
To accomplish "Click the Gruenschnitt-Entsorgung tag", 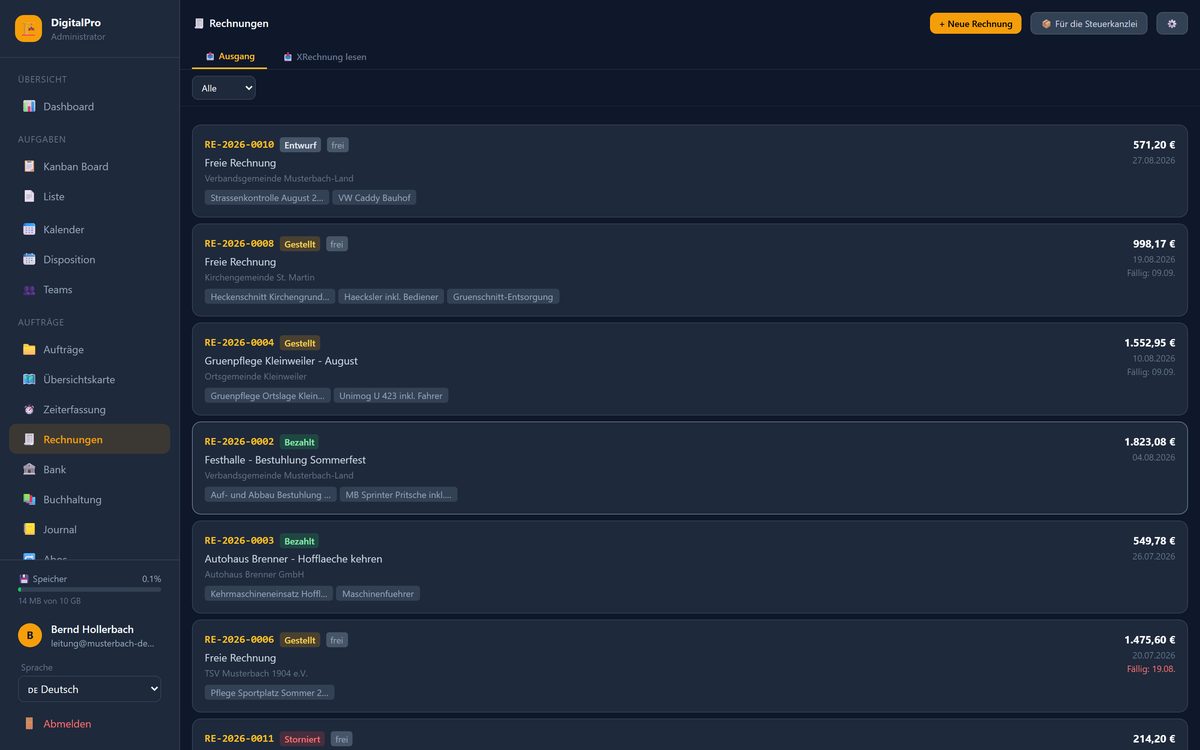I will [503, 297].
